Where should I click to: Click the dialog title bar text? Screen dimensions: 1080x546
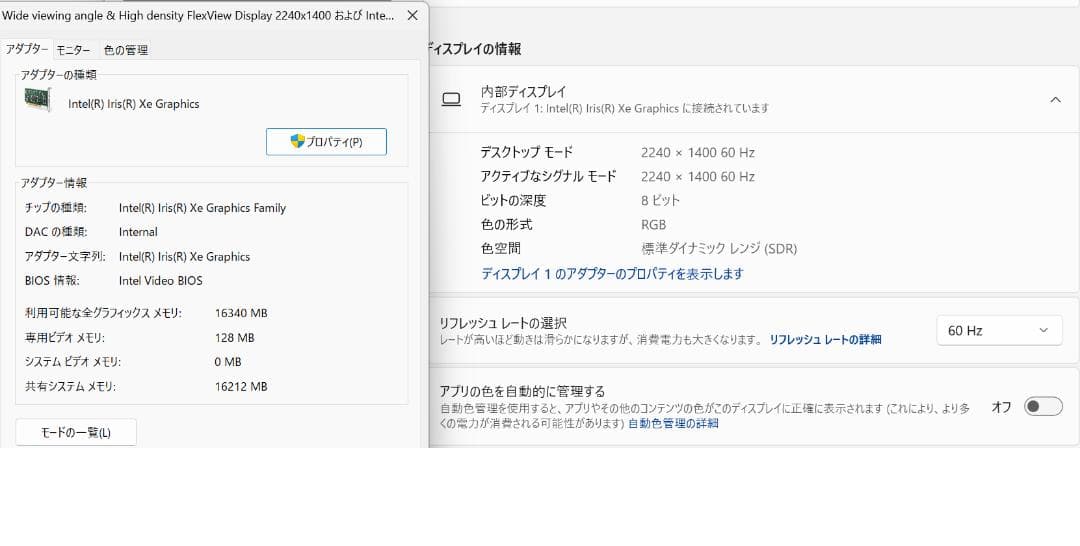pos(198,15)
